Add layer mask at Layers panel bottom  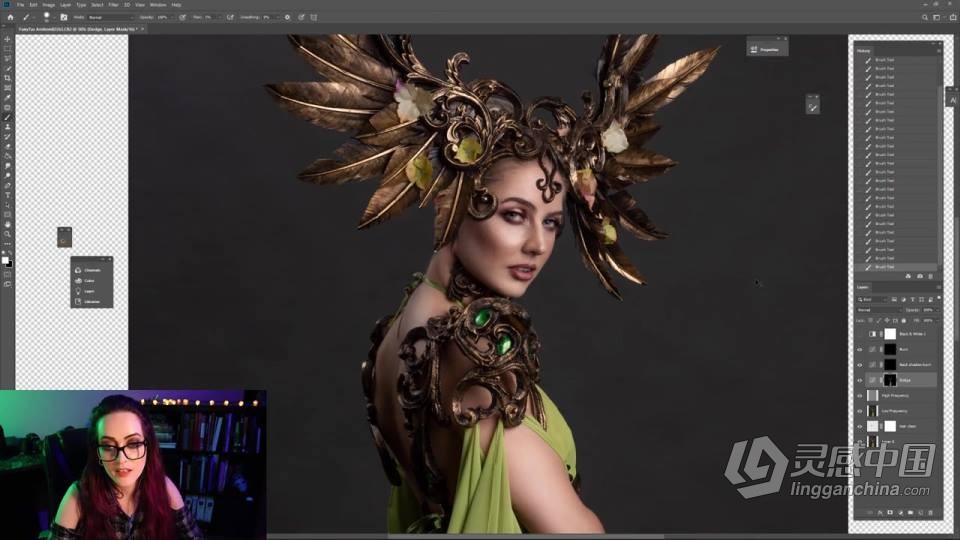coord(890,512)
